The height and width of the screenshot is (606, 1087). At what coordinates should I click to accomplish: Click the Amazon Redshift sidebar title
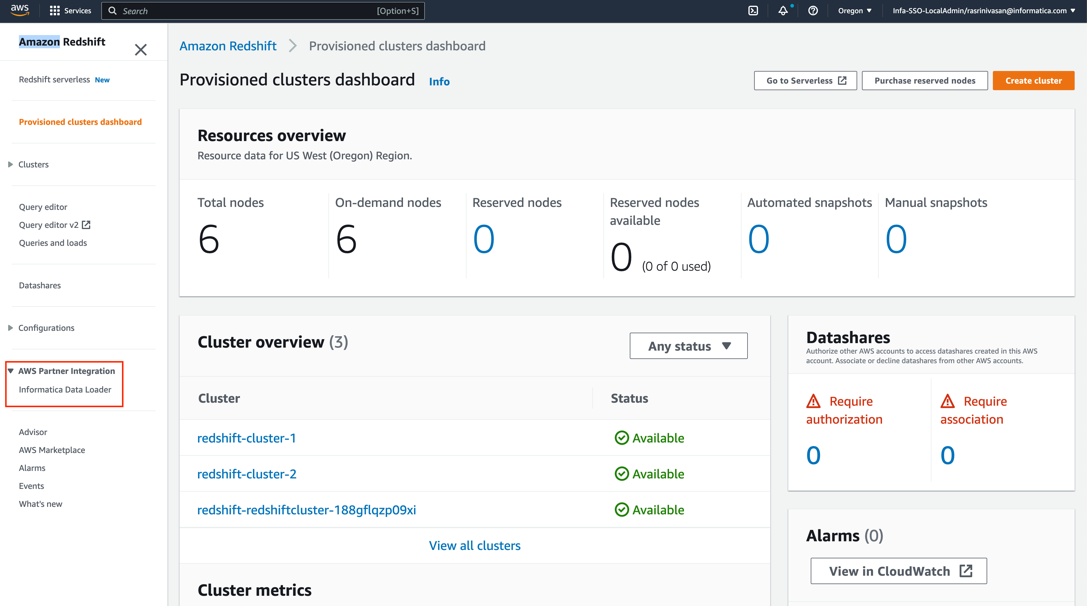pyautogui.click(x=62, y=42)
